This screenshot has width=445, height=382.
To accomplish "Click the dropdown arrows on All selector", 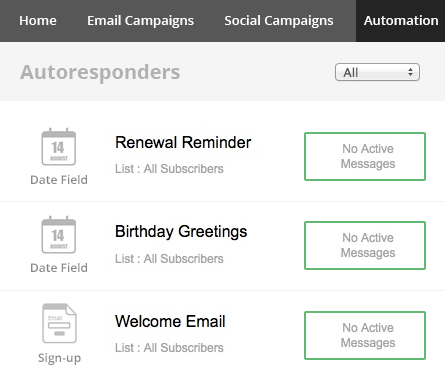I will click(410, 72).
